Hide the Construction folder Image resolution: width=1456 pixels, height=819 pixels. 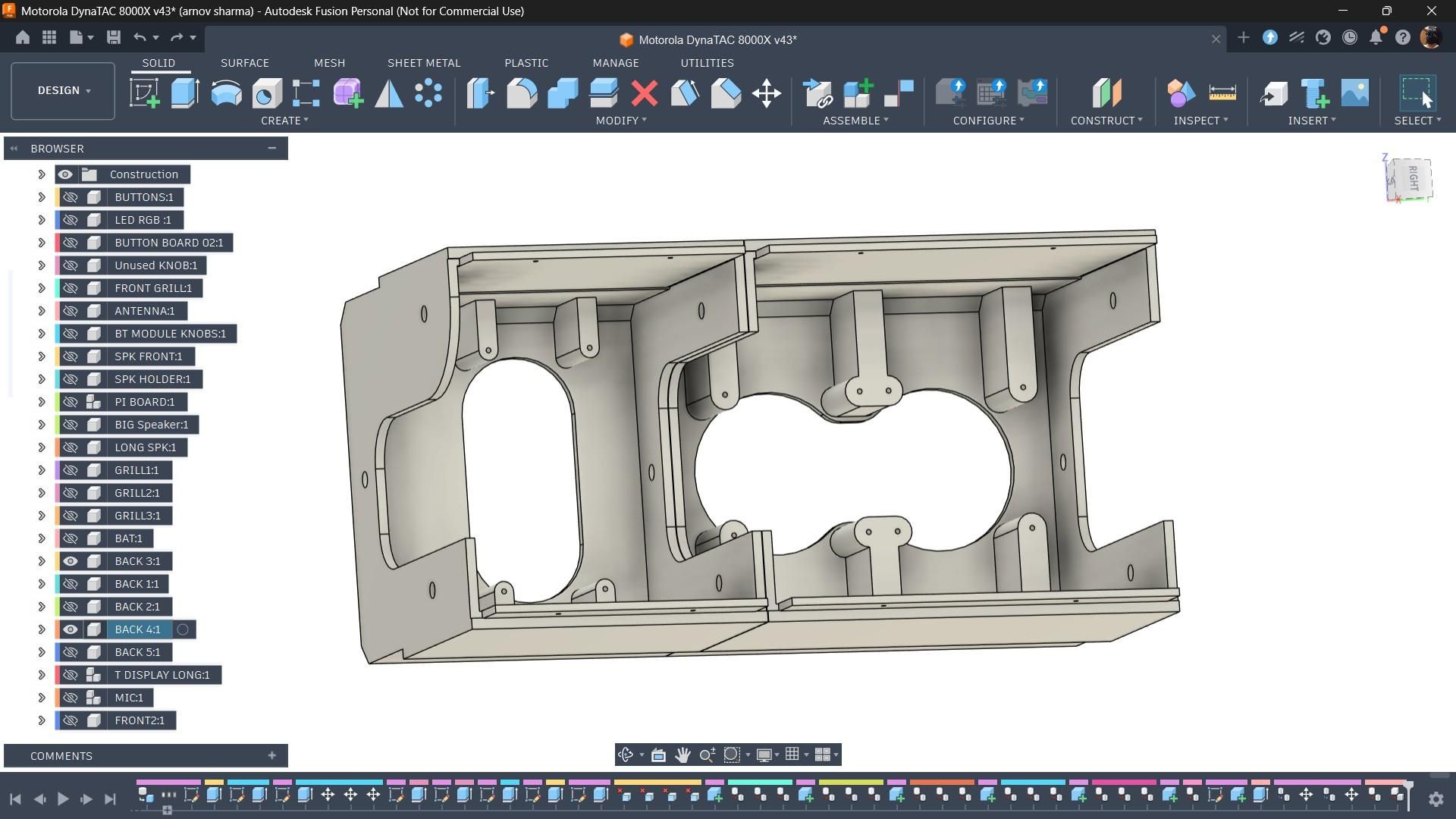tap(65, 174)
